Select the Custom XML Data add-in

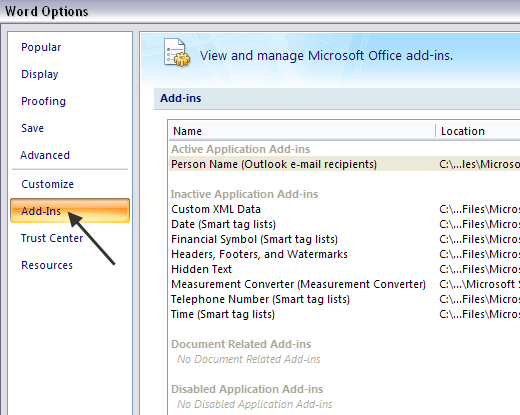(x=345, y=209)
